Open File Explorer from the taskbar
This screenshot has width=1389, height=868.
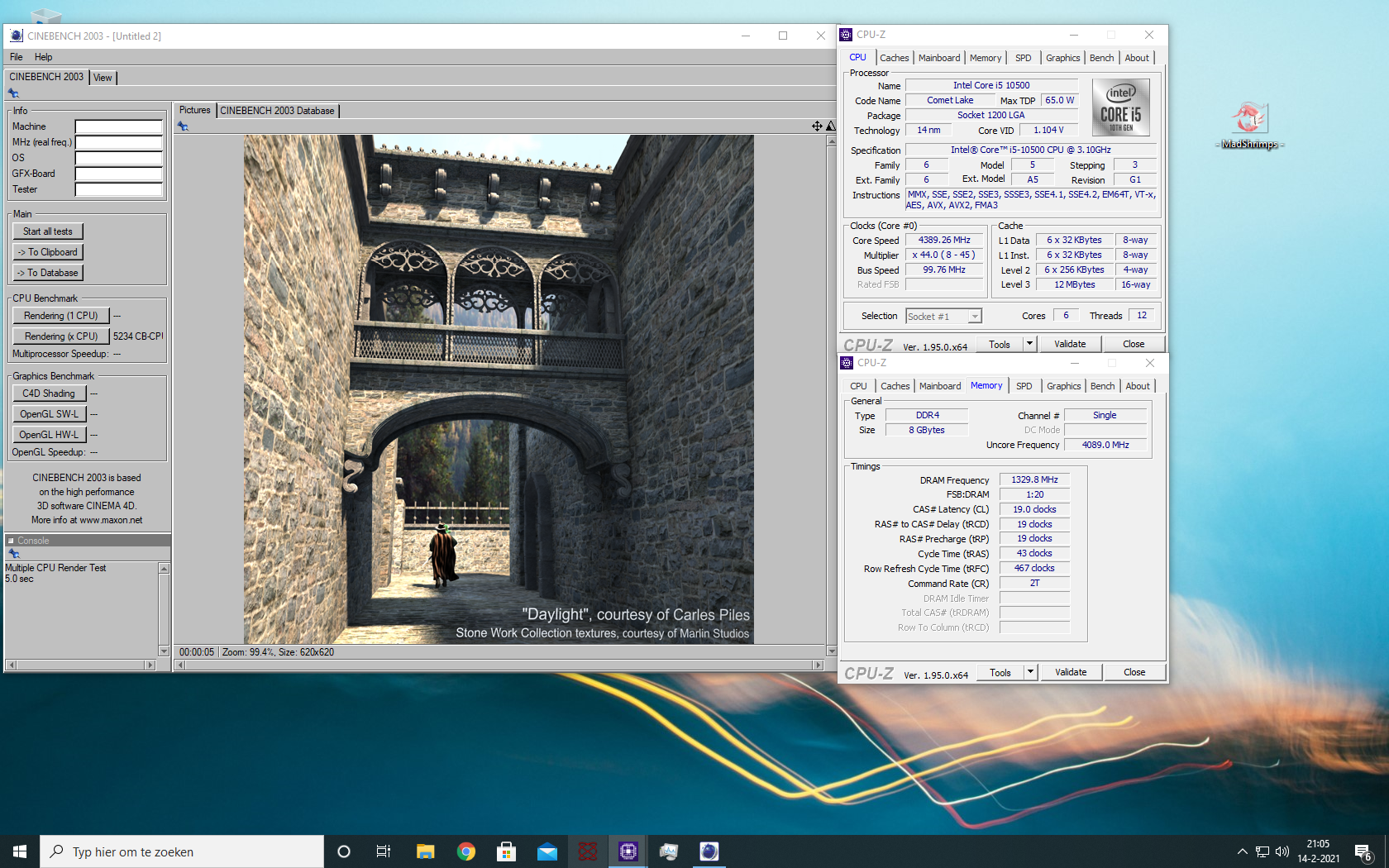(x=425, y=851)
